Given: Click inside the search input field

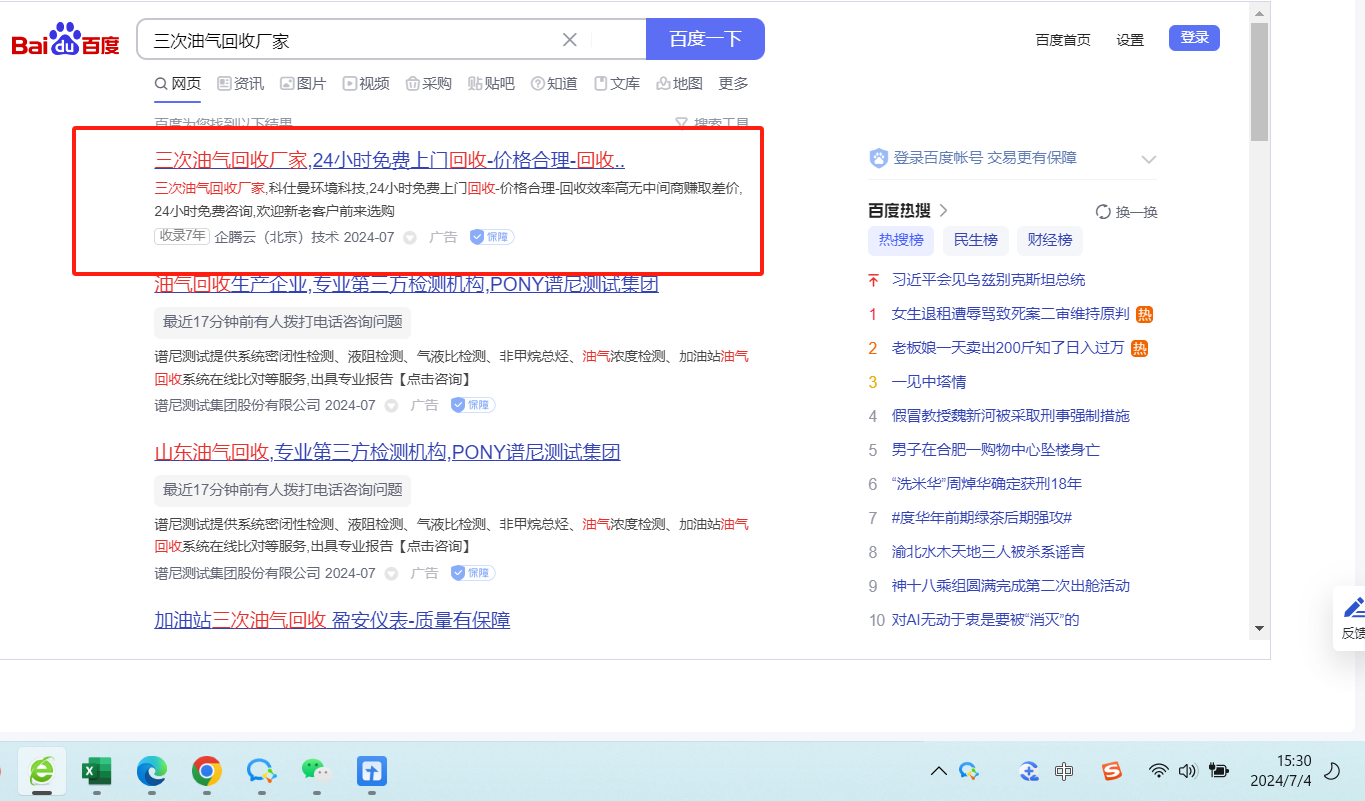Looking at the screenshot, I should click(x=350, y=40).
